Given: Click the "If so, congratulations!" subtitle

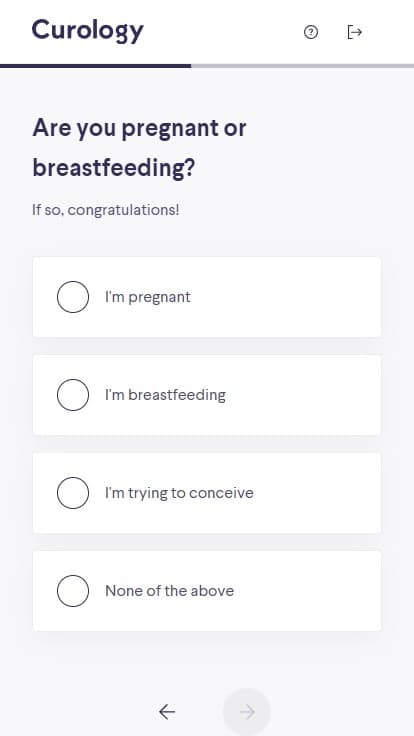Looking at the screenshot, I should tap(106, 209).
